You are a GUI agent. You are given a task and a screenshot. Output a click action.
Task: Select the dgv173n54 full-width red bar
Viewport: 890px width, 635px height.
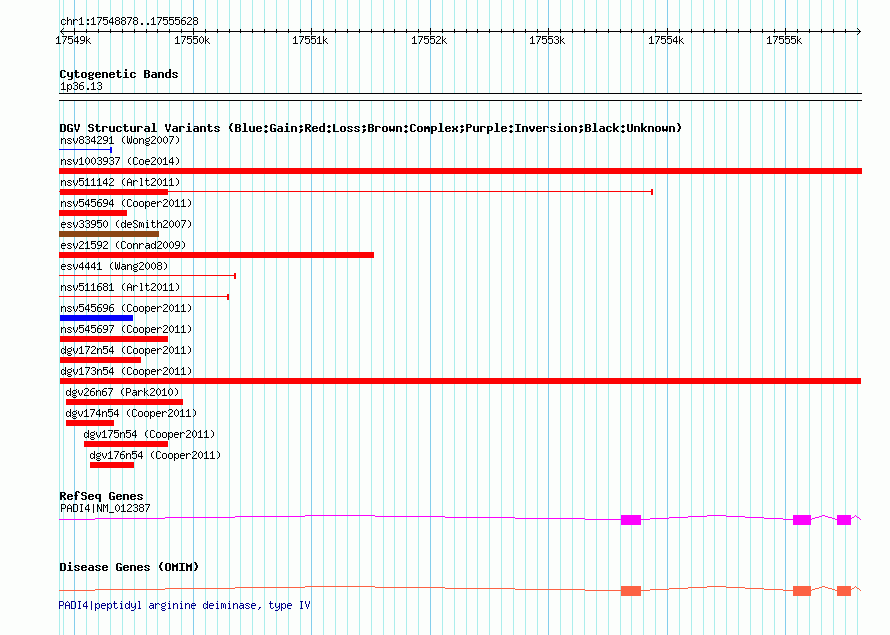(460, 381)
